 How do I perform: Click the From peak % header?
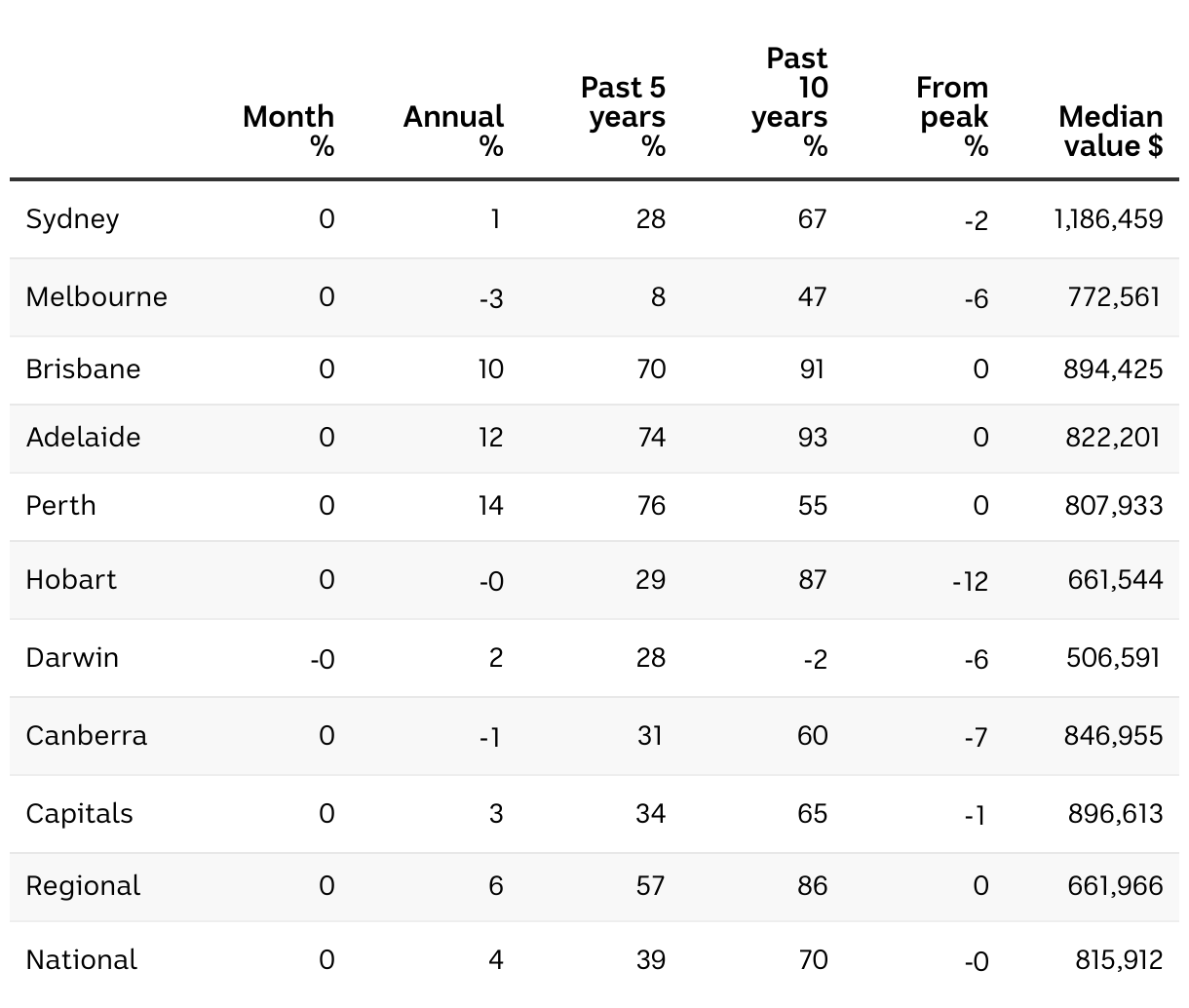(952, 116)
